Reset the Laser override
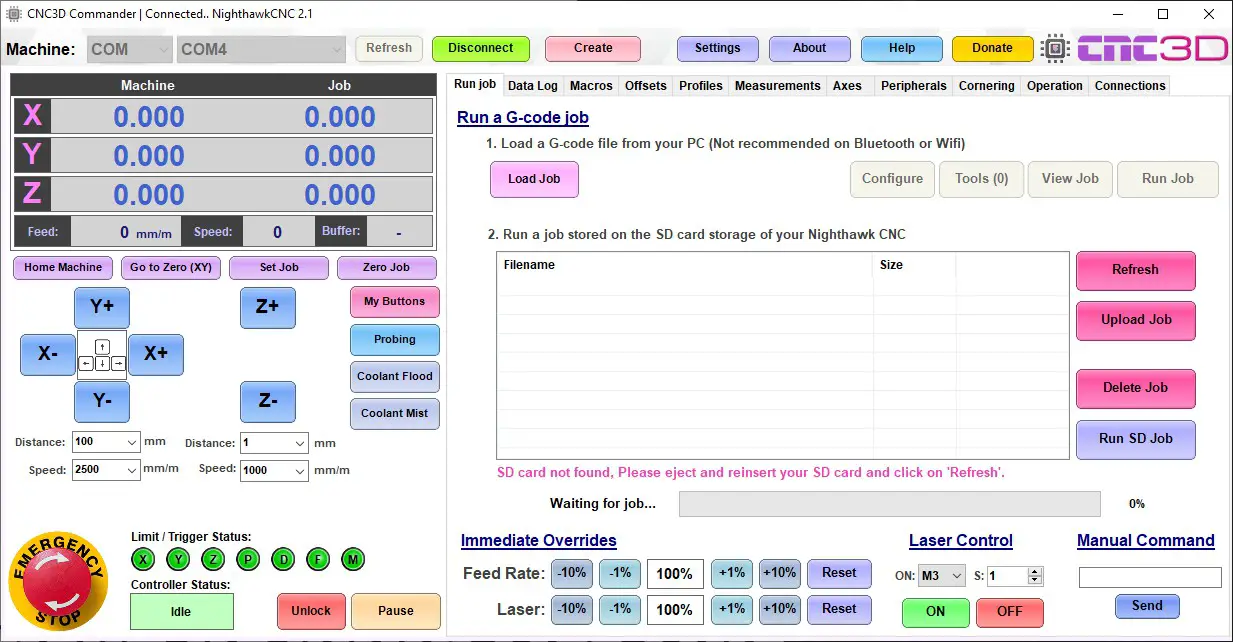The image size is (1233, 642). 839,609
